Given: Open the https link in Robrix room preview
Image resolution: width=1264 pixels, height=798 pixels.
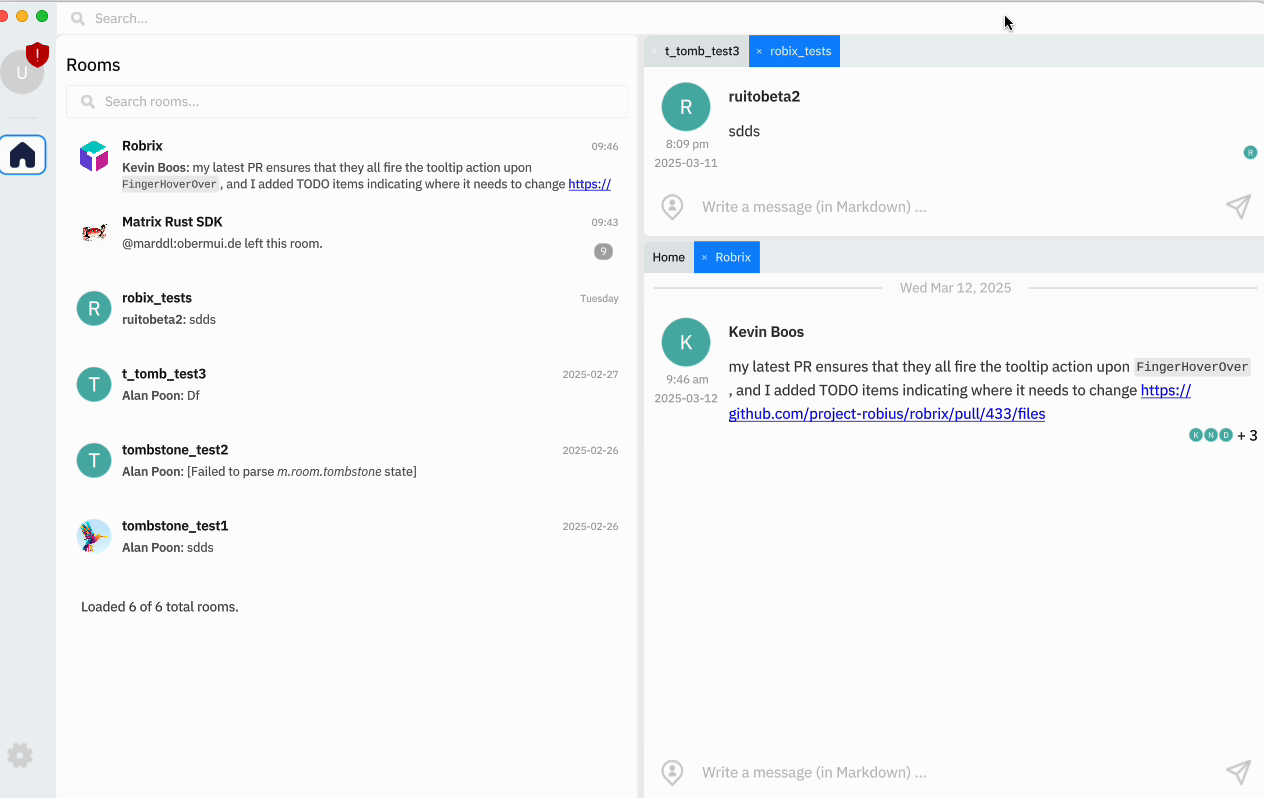Looking at the screenshot, I should tap(589, 184).
